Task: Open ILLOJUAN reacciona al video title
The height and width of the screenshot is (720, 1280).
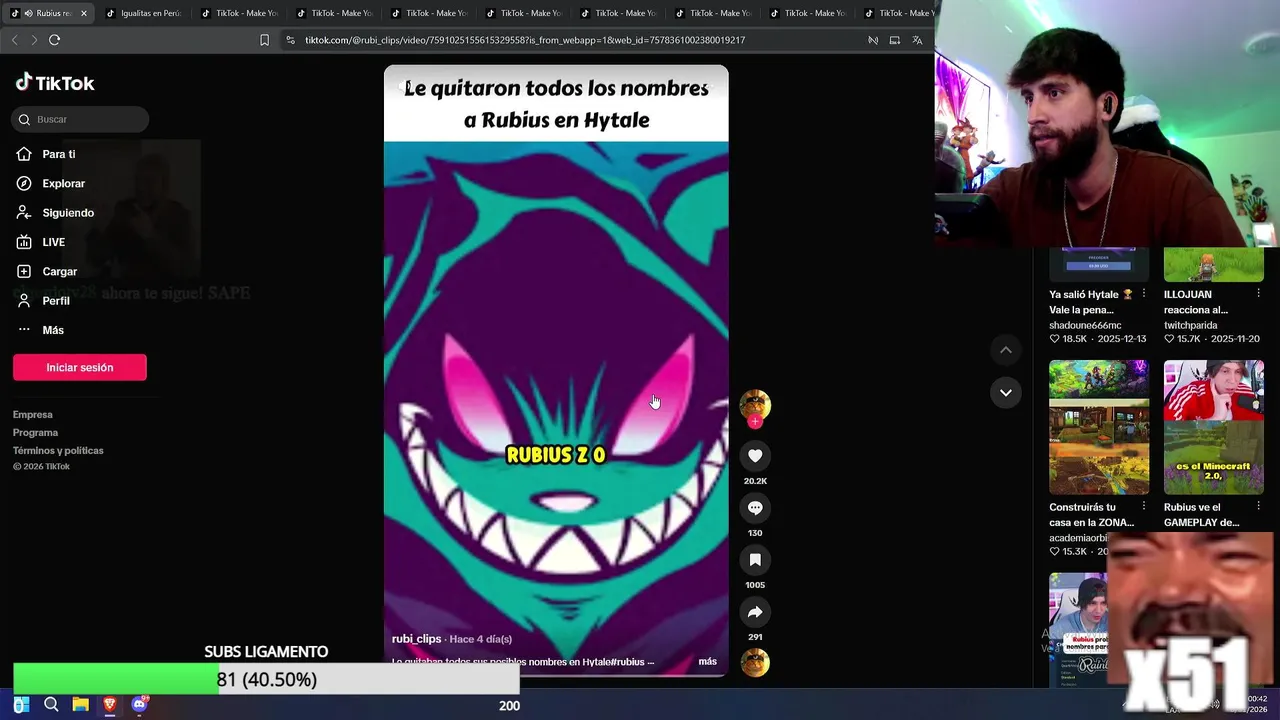Action: 1196,302
